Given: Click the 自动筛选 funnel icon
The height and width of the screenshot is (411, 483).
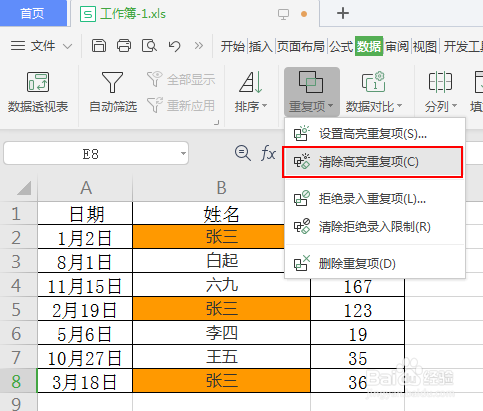Looking at the screenshot, I should (x=112, y=82).
